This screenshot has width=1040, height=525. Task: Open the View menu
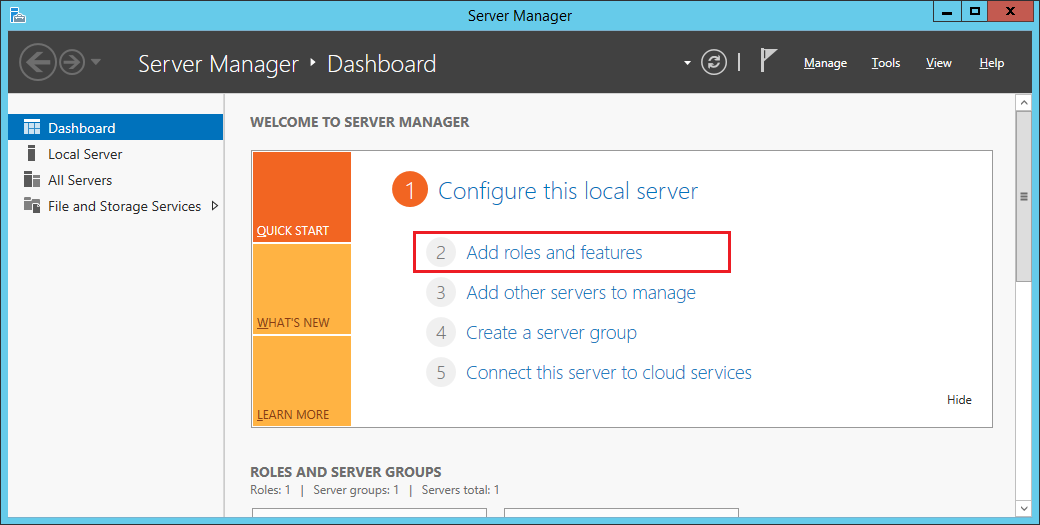939,63
